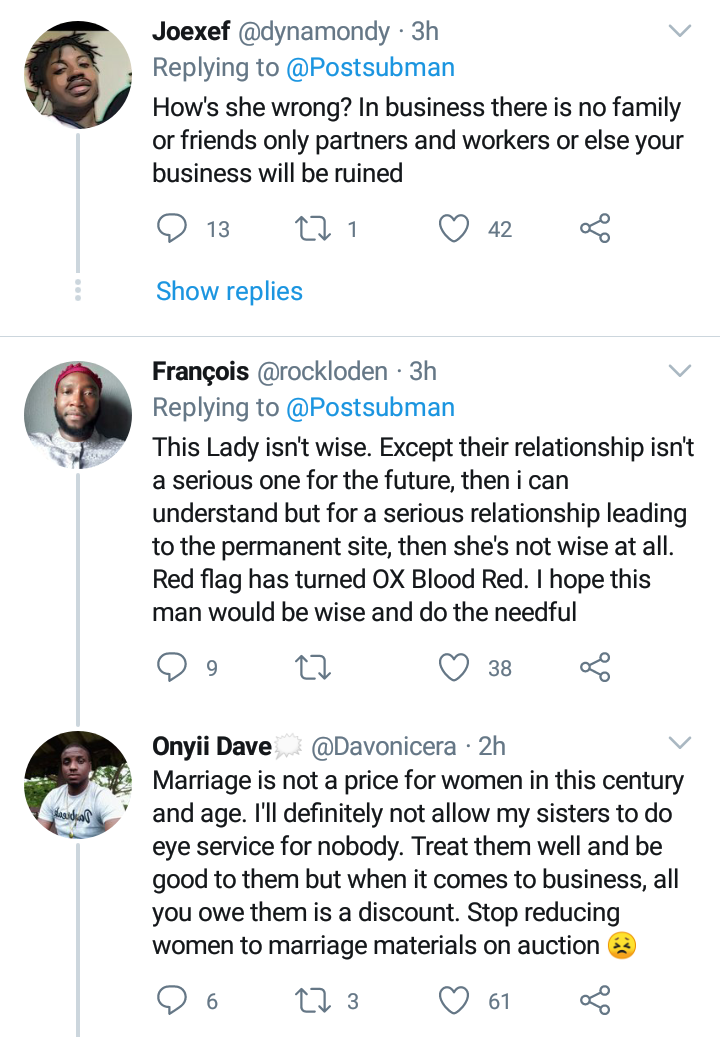Image resolution: width=720 pixels, height=1037 pixels.
Task: View Joexef's profile picture
Action: pyautogui.click(x=77, y=75)
